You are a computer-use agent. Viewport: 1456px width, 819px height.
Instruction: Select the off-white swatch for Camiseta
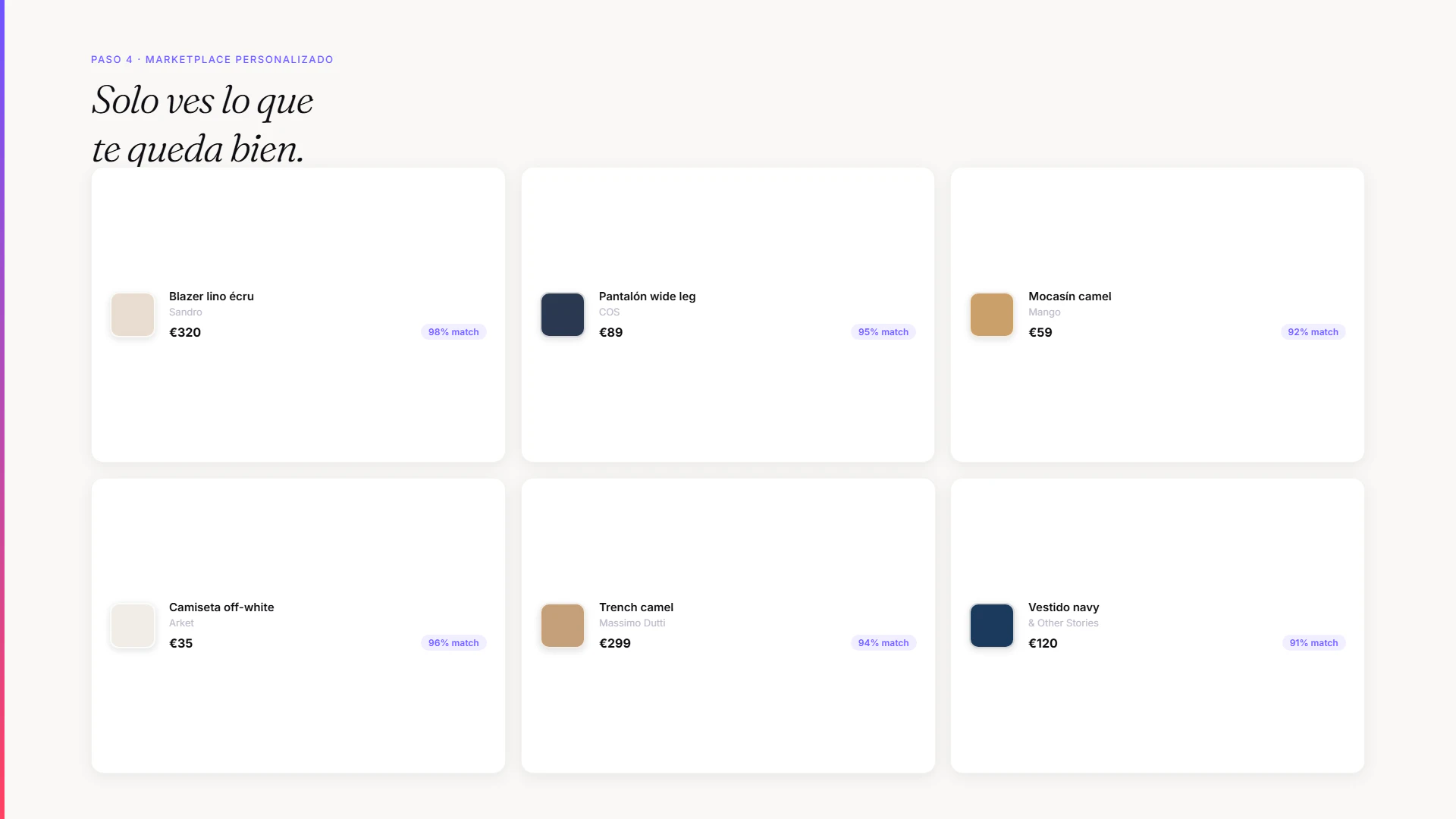coord(133,626)
